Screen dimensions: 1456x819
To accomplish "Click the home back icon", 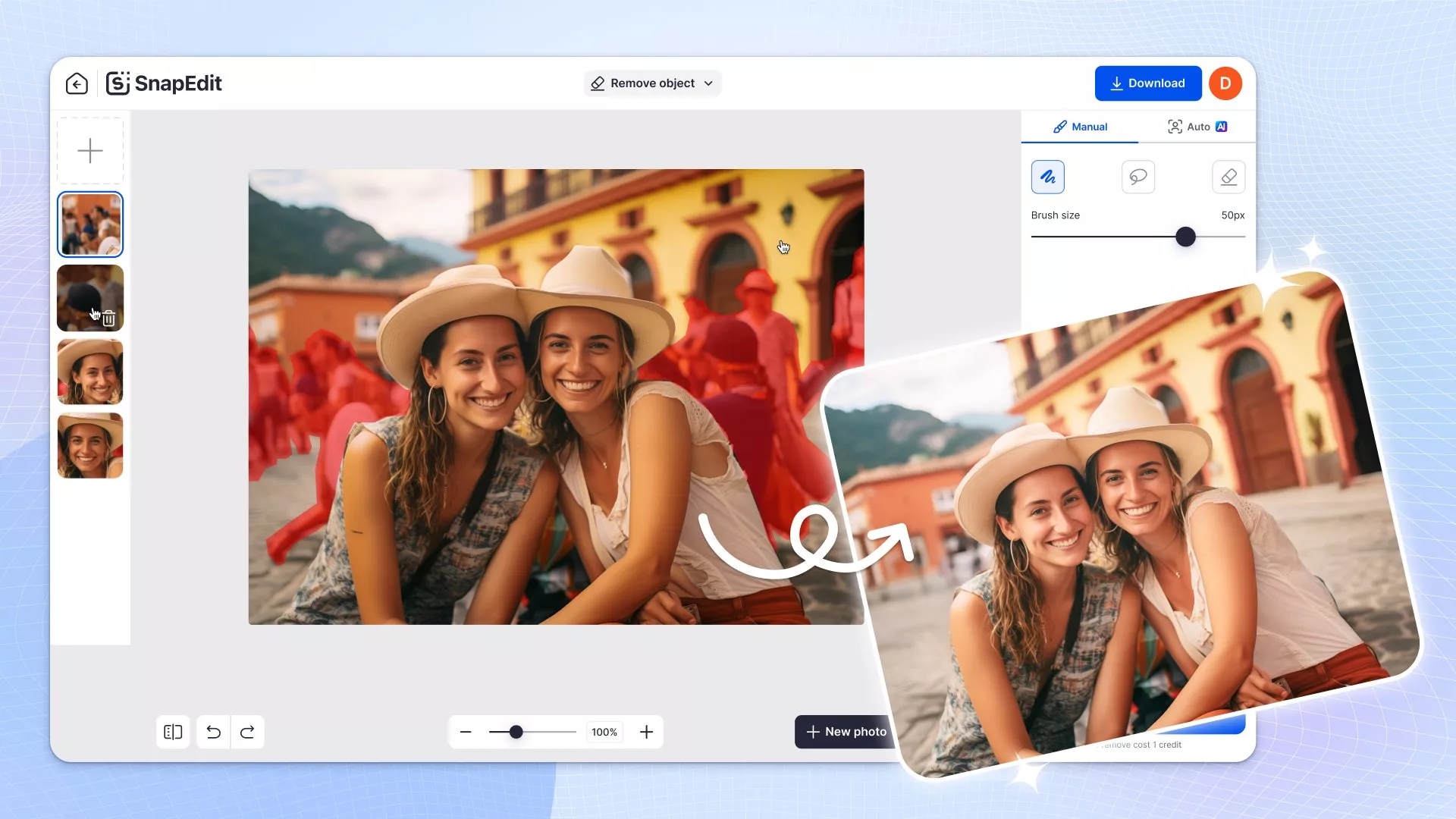I will coord(77,83).
